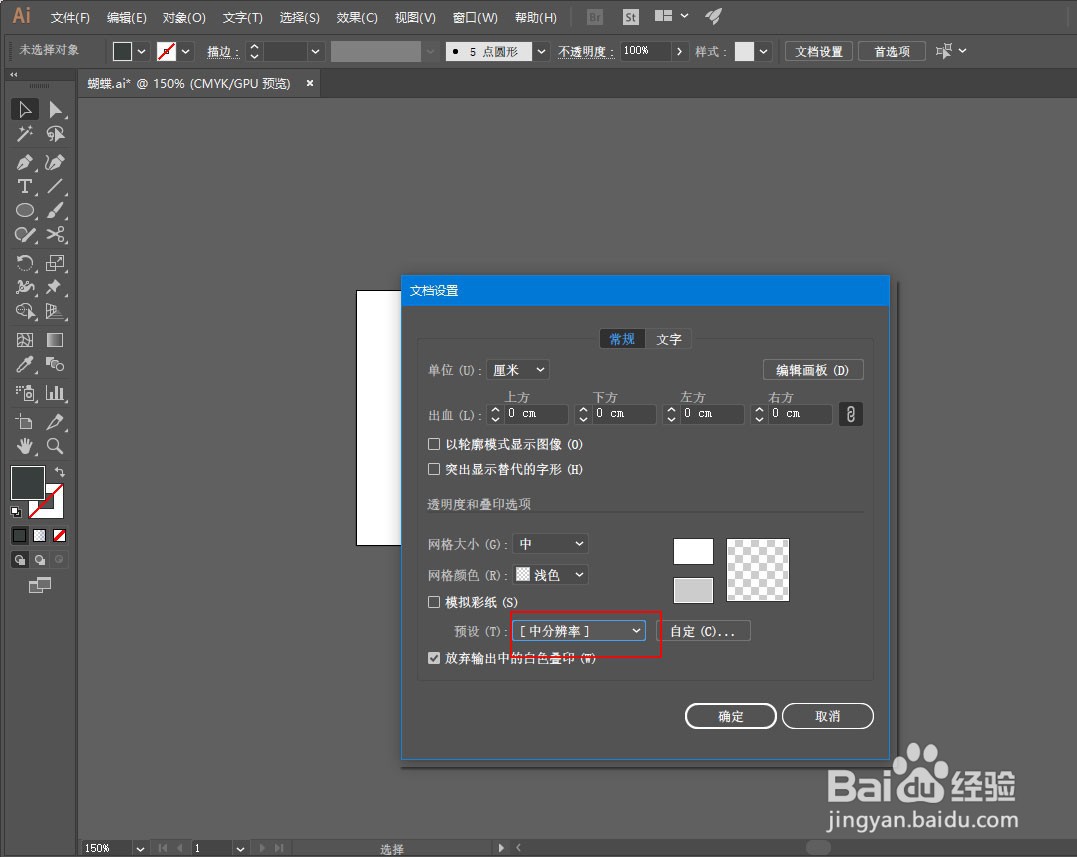
Task: Click the 编辑画板(D) button
Action: (813, 370)
